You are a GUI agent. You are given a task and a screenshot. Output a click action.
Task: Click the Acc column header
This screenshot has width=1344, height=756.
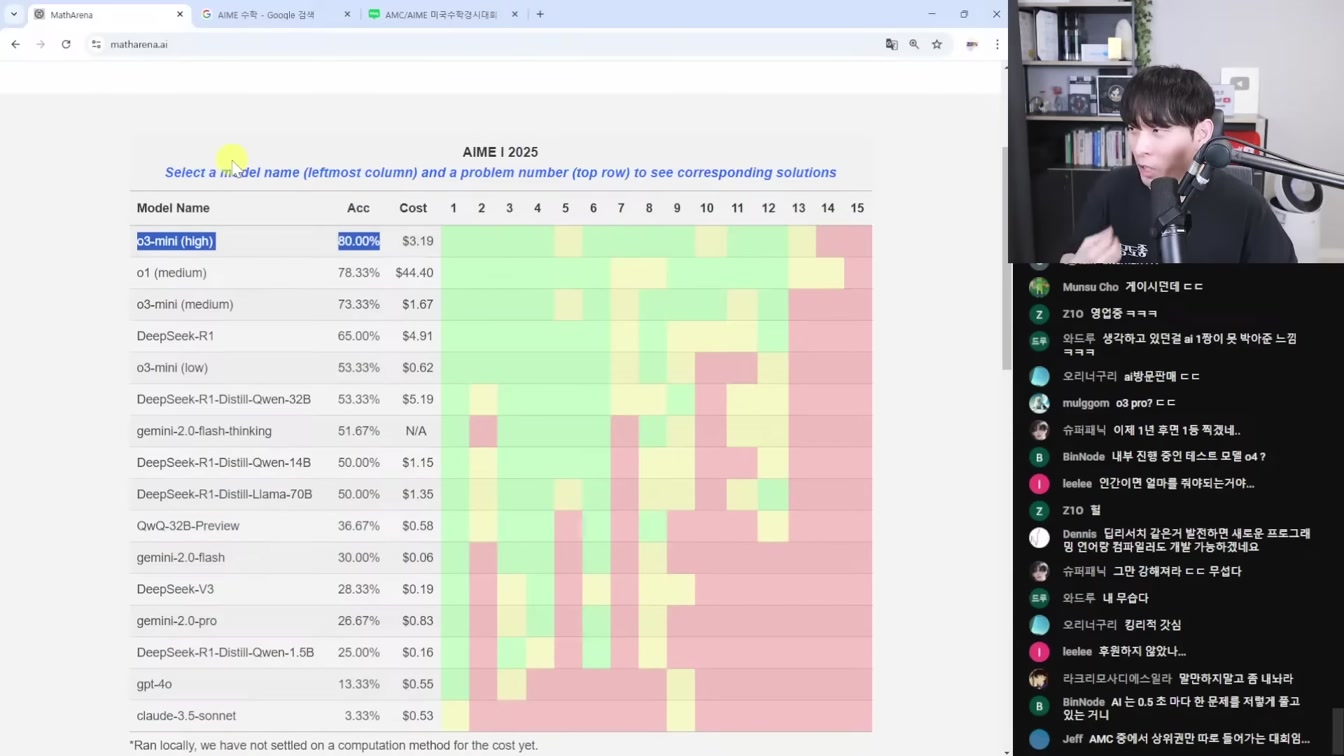pyautogui.click(x=358, y=208)
